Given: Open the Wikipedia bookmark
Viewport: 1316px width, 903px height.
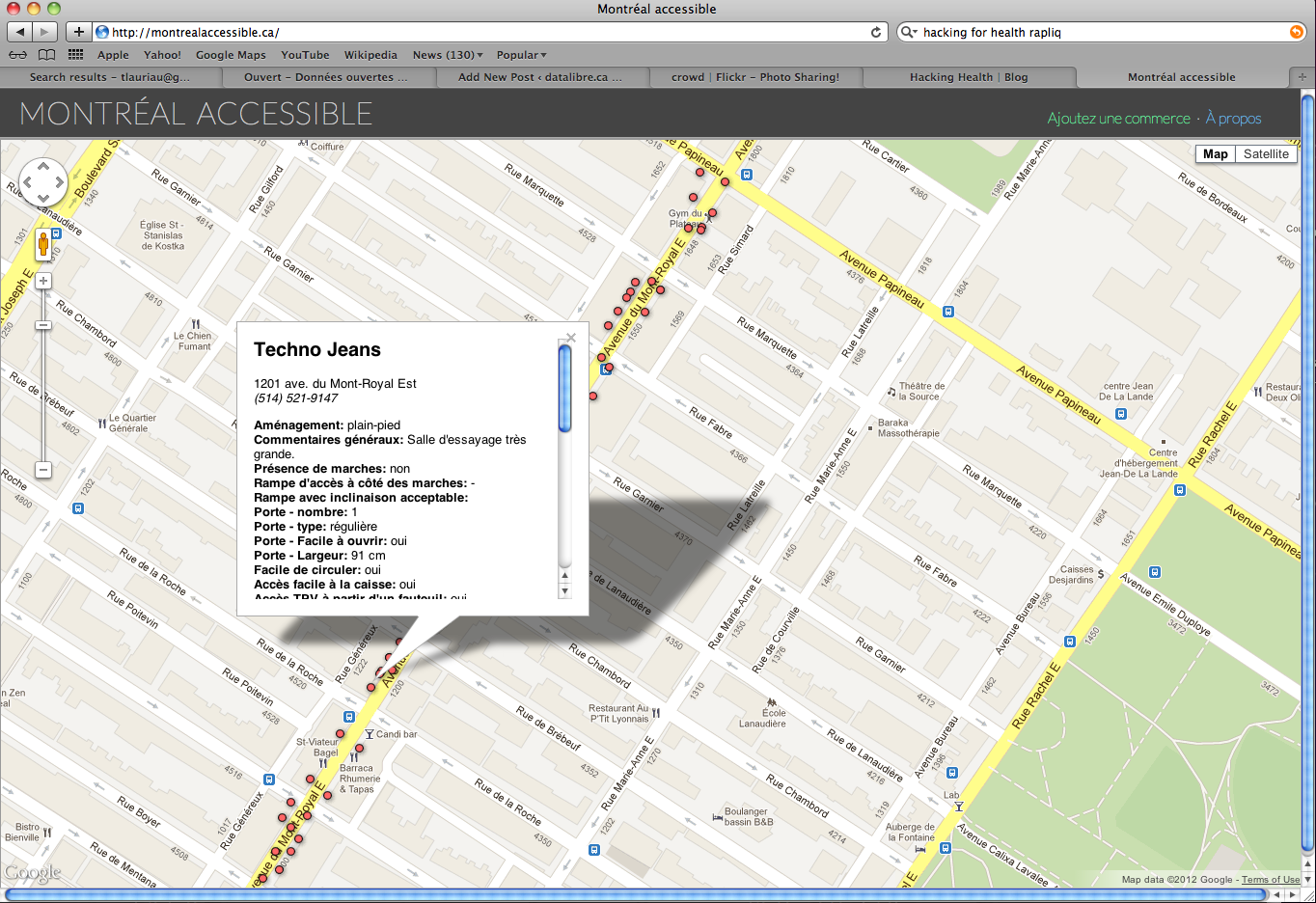Looking at the screenshot, I should point(370,55).
